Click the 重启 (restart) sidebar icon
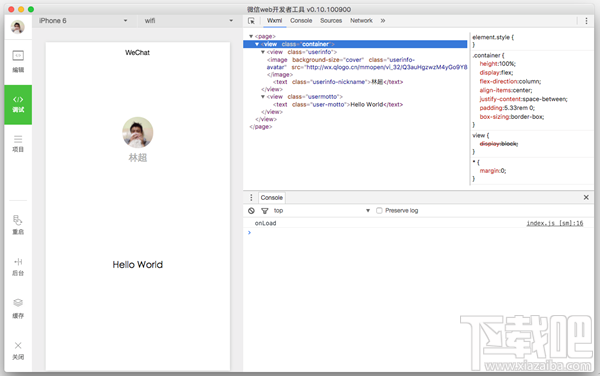 (x=18, y=225)
